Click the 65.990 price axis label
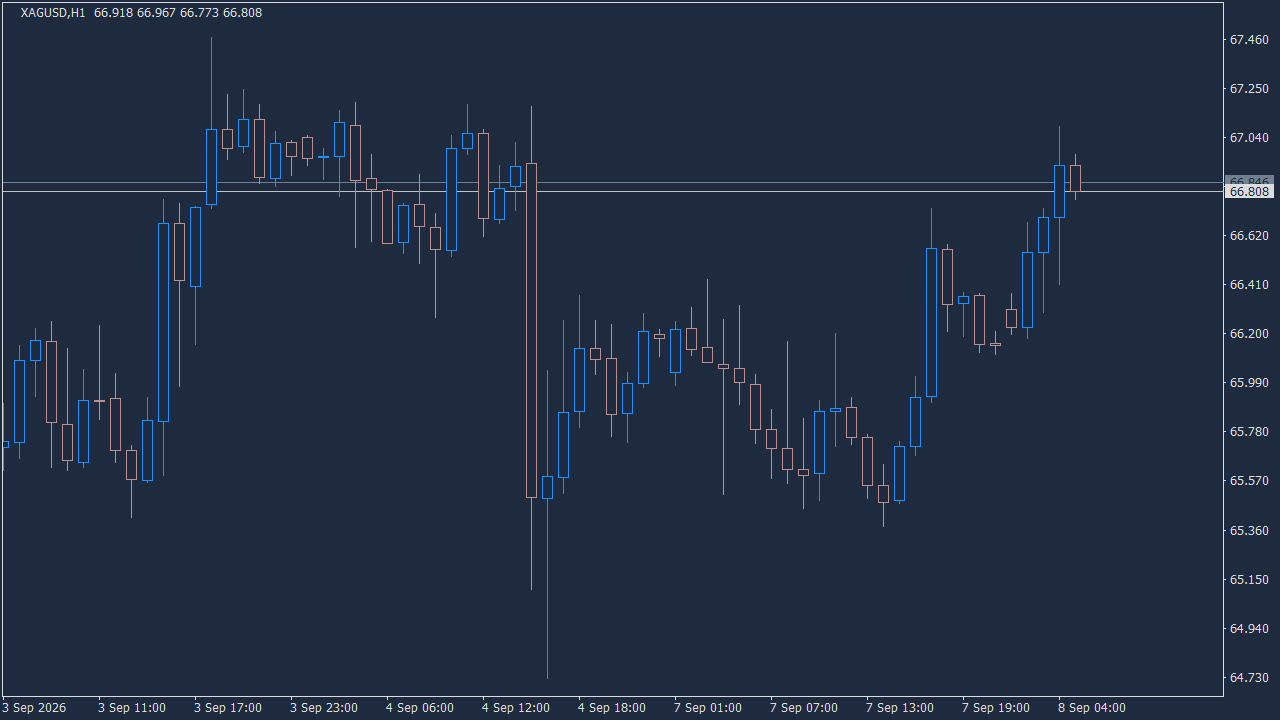 [x=1249, y=383]
